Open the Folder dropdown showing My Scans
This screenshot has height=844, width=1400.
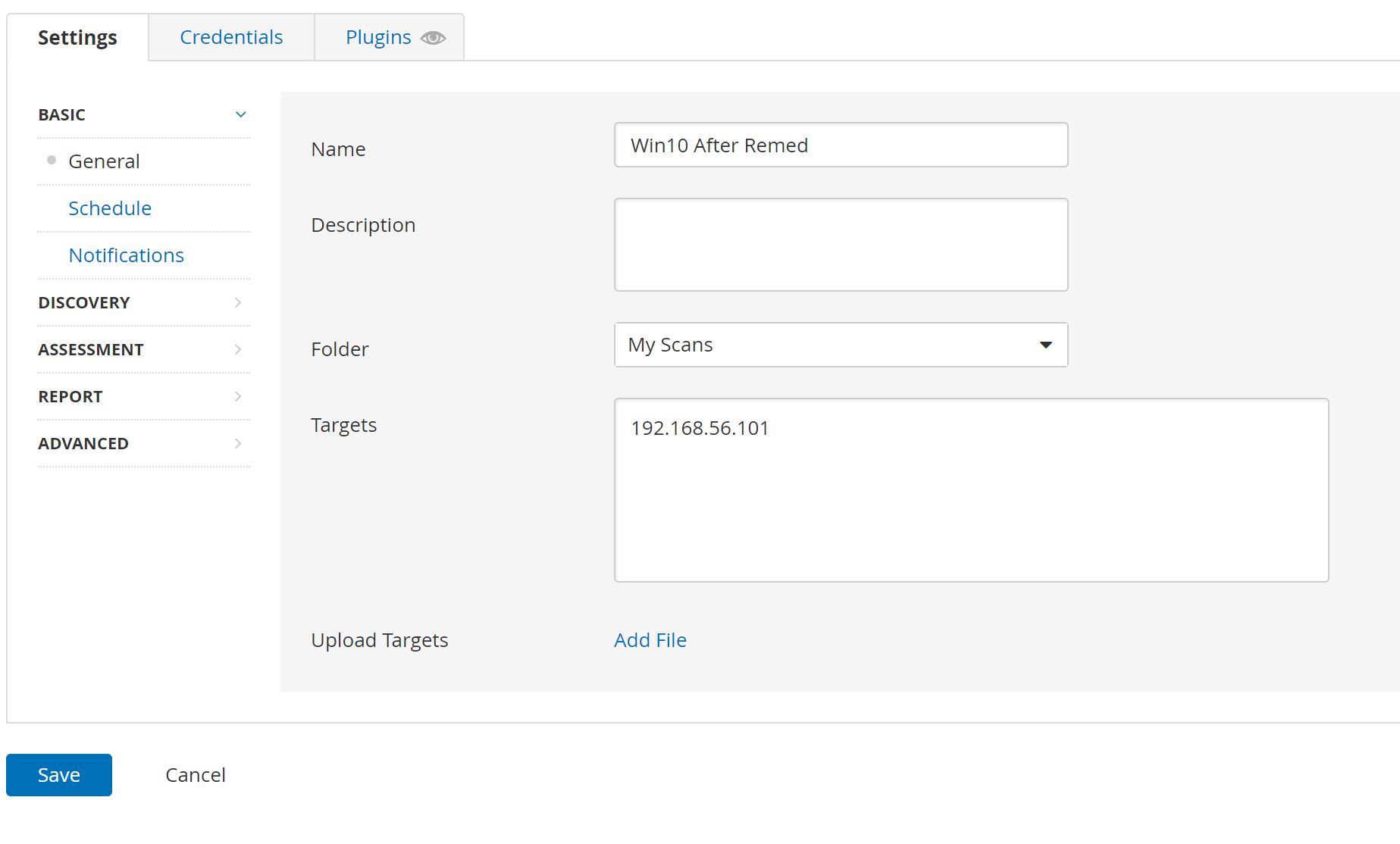pos(841,345)
